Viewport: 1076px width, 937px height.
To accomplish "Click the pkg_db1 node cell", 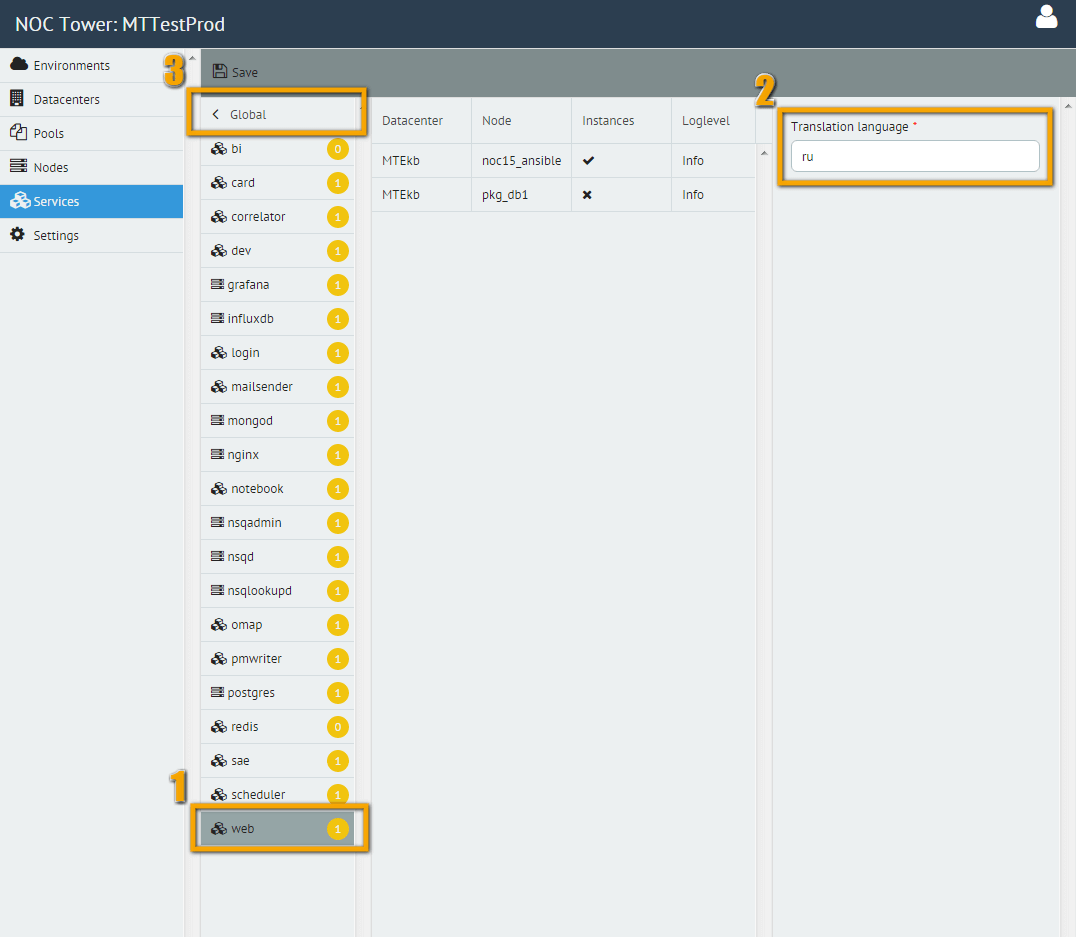I will [522, 195].
